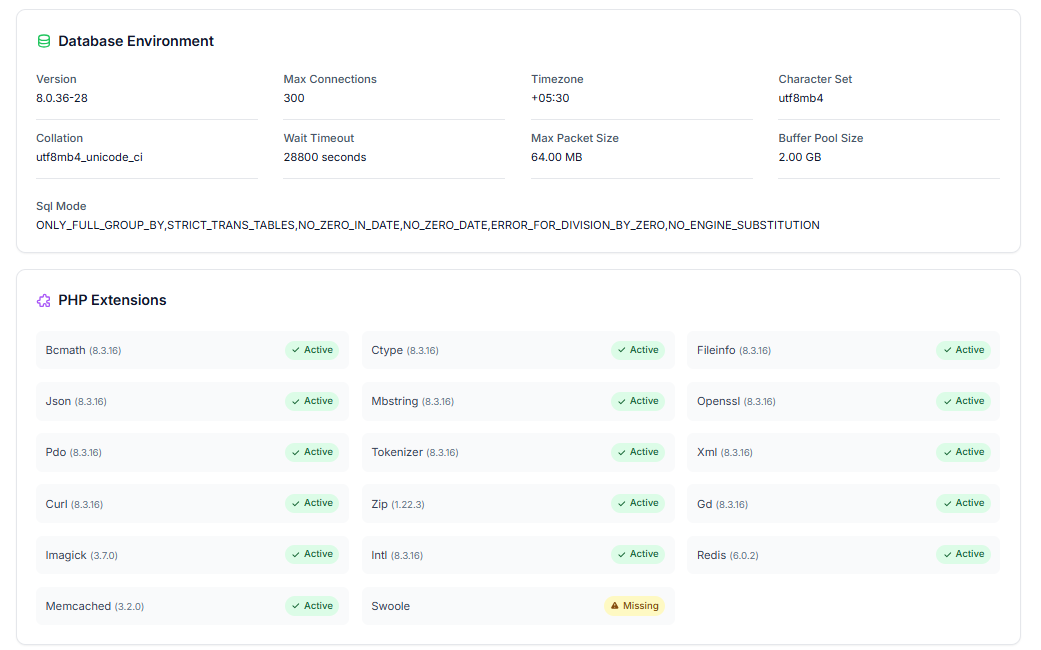The height and width of the screenshot is (650, 1041).
Task: Select the PHP Extensions heading
Action: coord(112,300)
